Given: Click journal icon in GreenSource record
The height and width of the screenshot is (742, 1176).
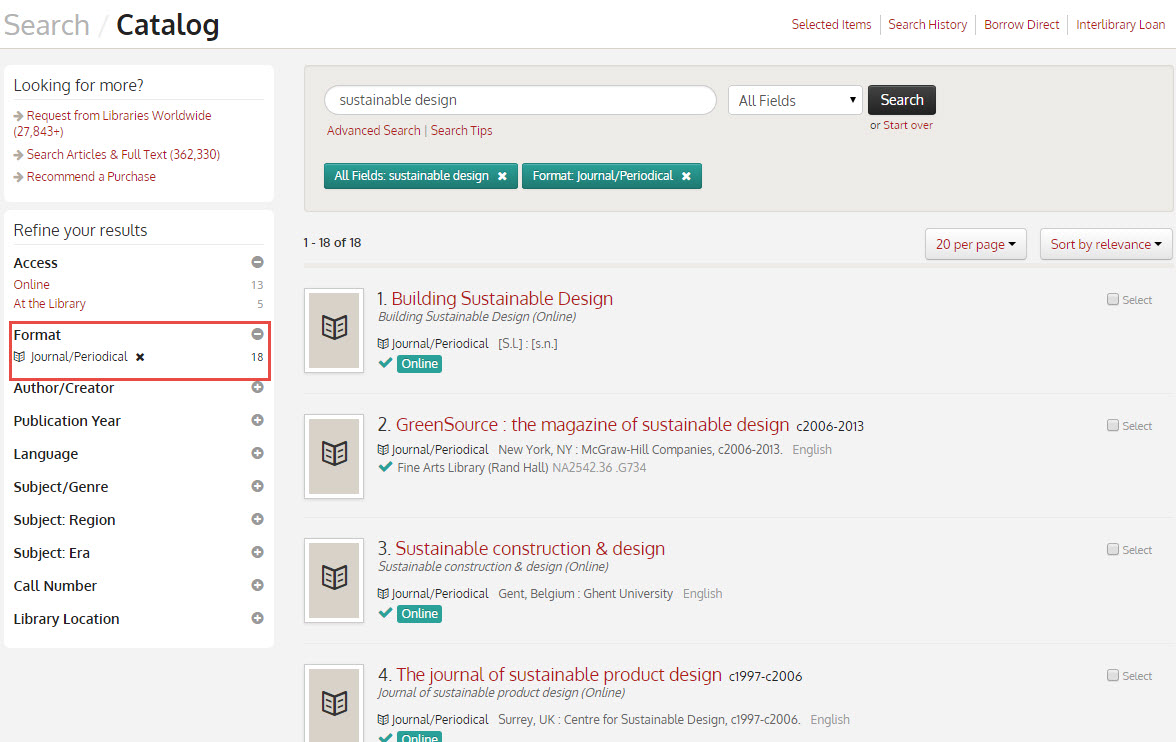Looking at the screenshot, I should click(x=383, y=449).
